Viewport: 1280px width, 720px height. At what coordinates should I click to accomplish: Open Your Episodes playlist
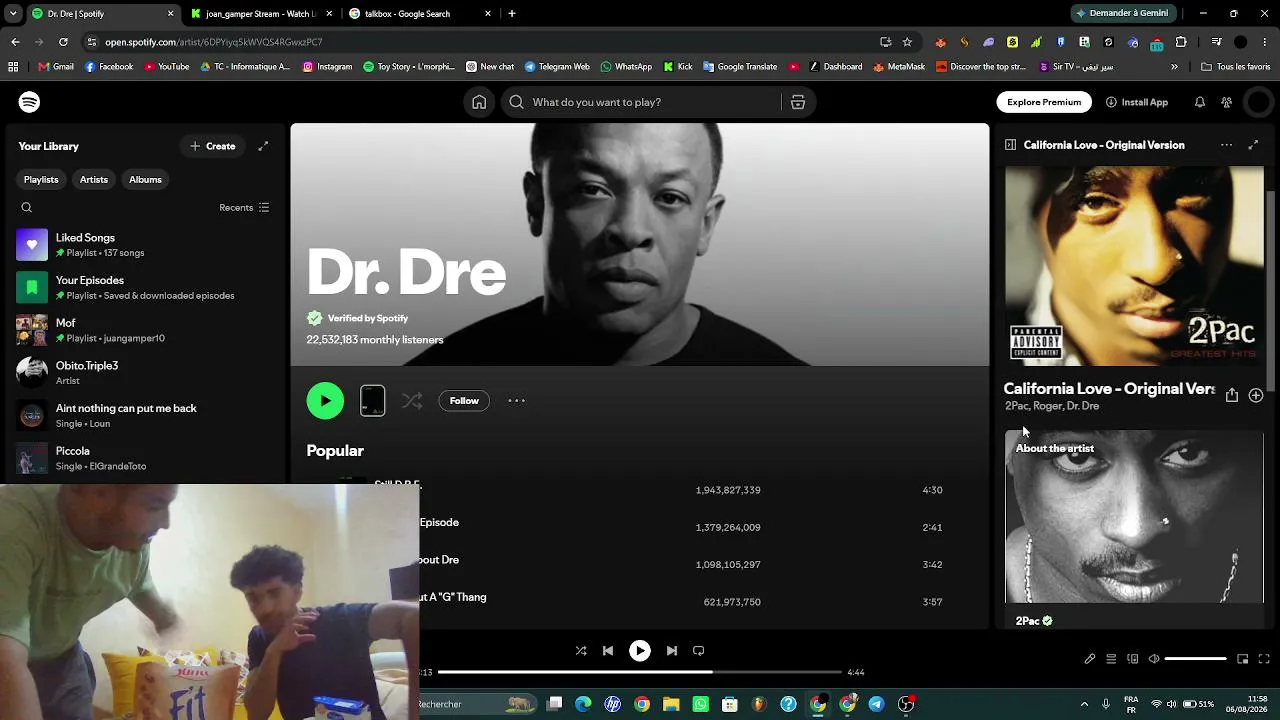coord(144,288)
